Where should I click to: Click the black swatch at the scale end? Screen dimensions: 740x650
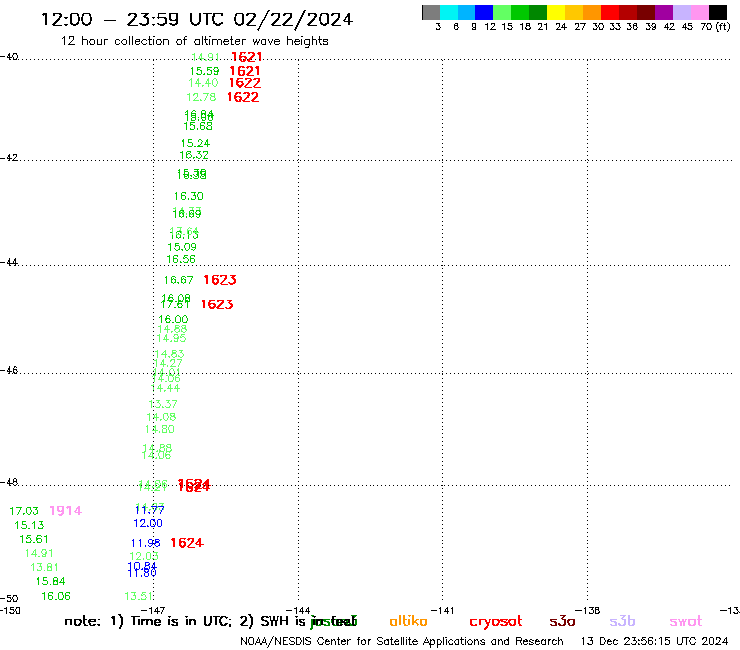point(718,12)
